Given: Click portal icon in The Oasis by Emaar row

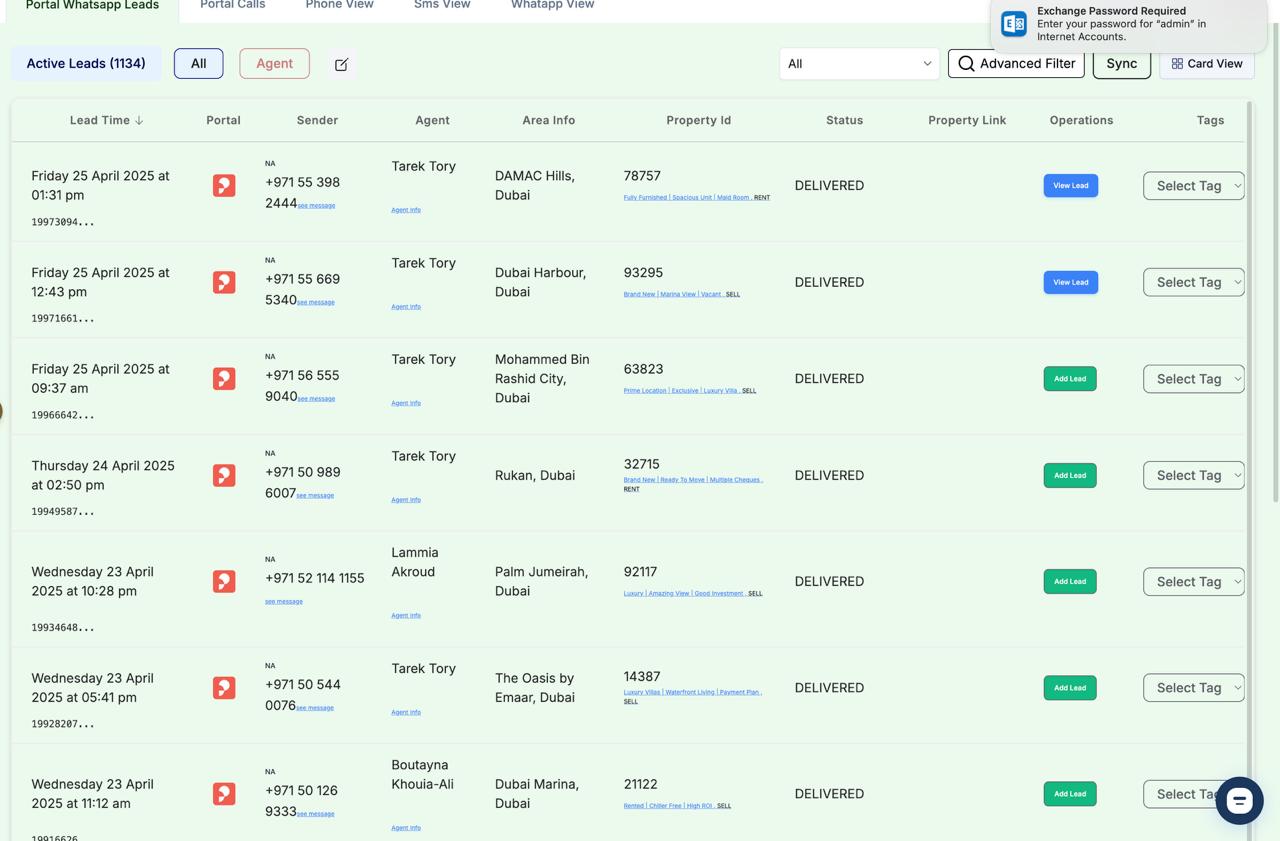Looking at the screenshot, I should (224, 688).
